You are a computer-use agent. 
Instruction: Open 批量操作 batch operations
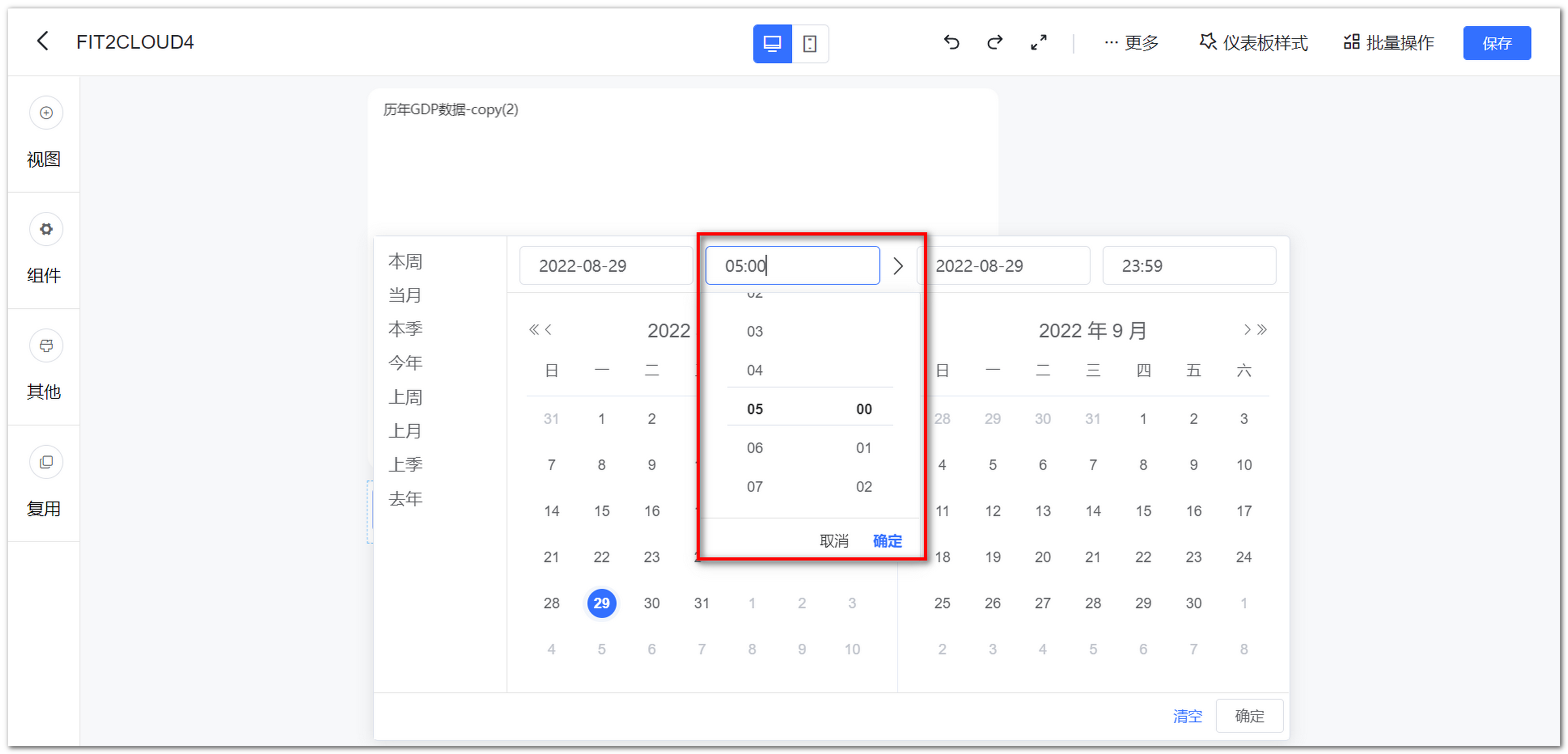[x=1389, y=42]
